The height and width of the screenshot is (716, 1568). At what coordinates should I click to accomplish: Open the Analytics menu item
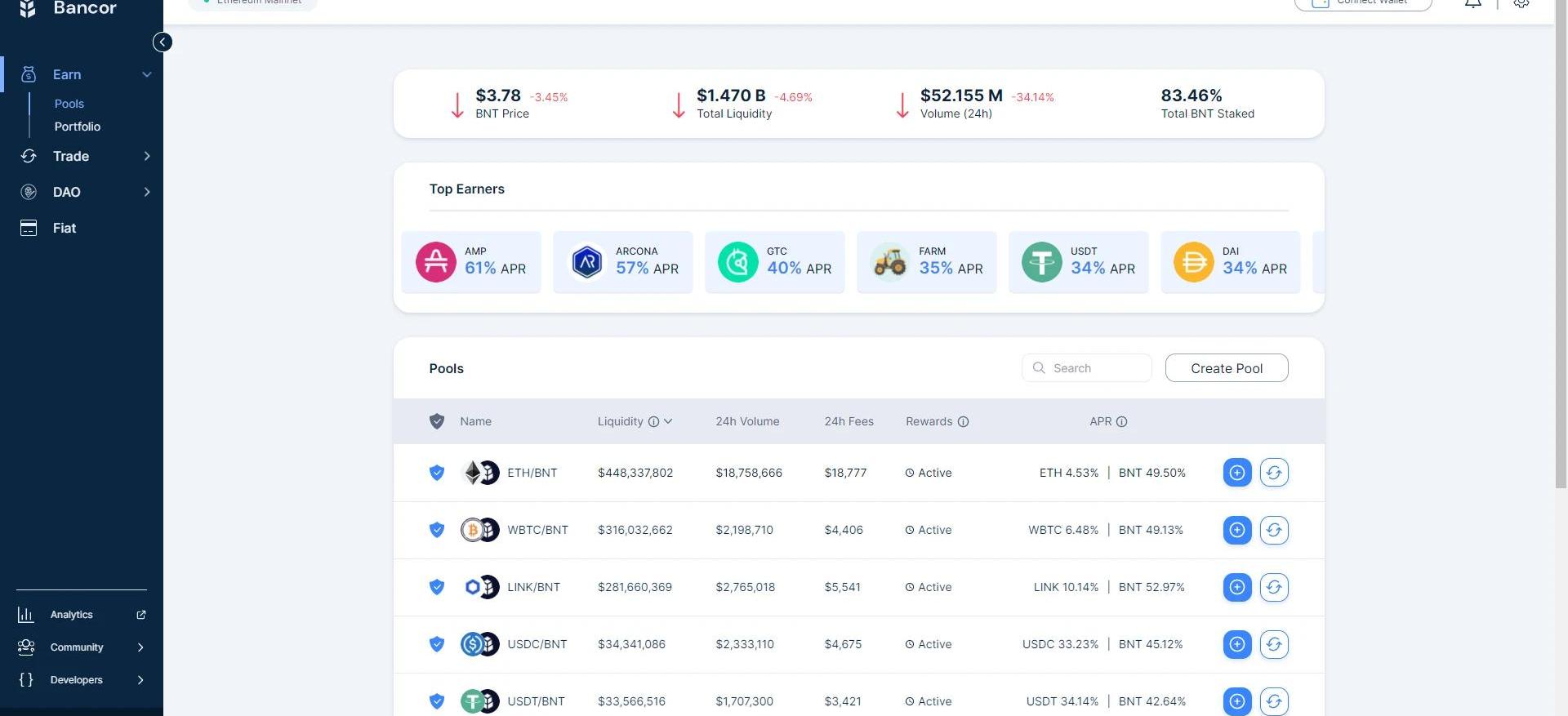click(x=82, y=615)
